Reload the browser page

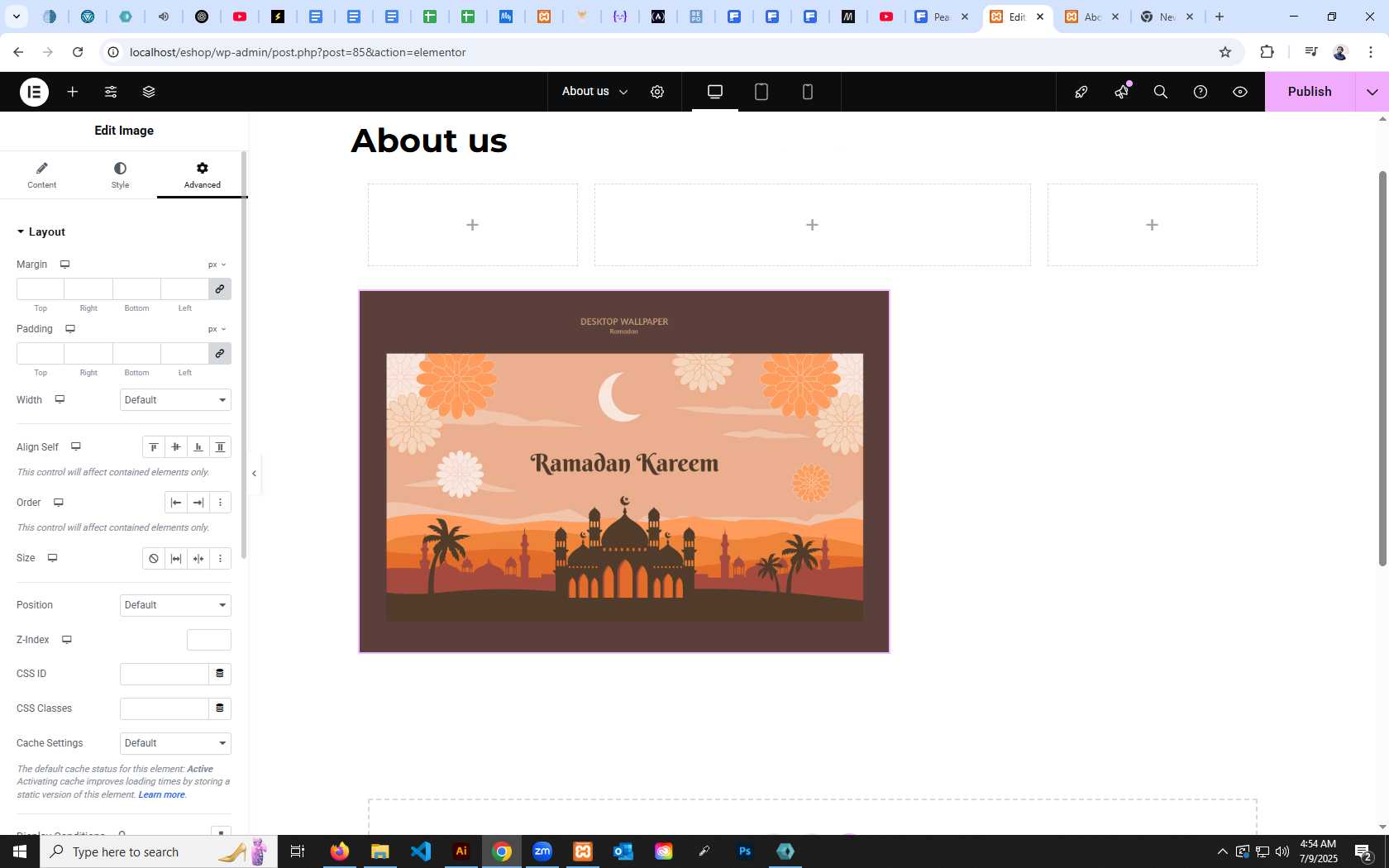coord(78,52)
